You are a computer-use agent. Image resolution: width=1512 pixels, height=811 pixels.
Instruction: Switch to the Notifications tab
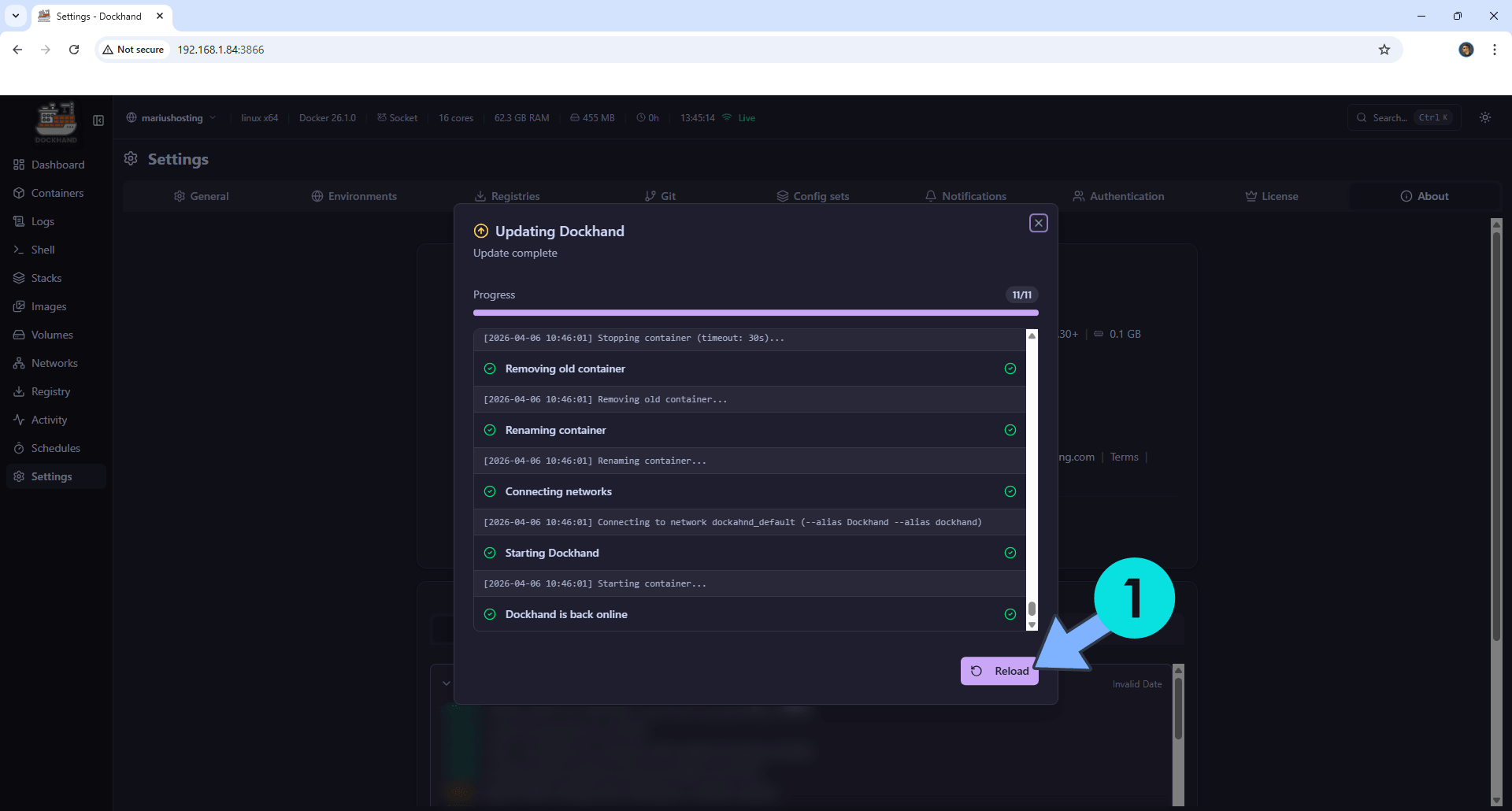[x=973, y=195]
